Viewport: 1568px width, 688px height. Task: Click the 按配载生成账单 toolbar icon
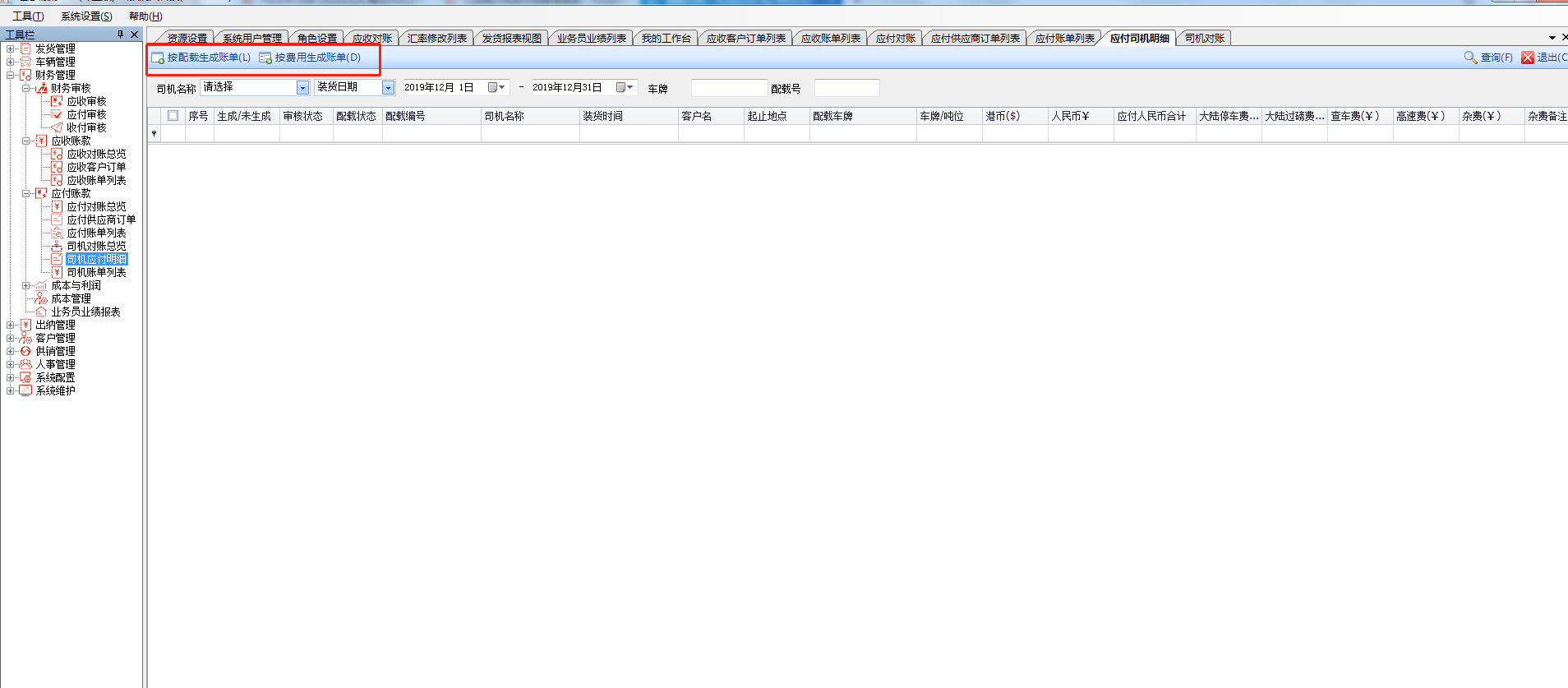click(158, 58)
